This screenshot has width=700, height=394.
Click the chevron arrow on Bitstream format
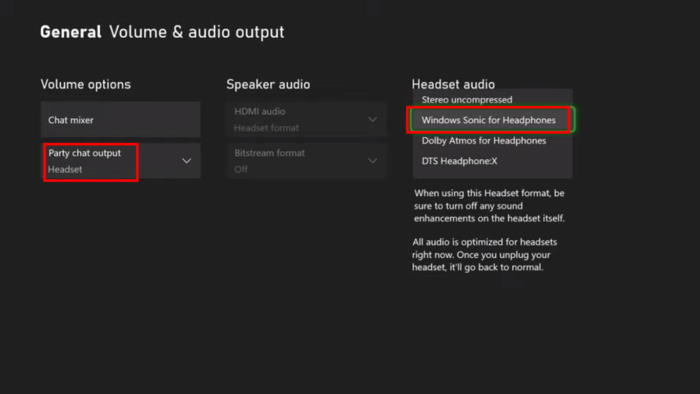pos(372,161)
